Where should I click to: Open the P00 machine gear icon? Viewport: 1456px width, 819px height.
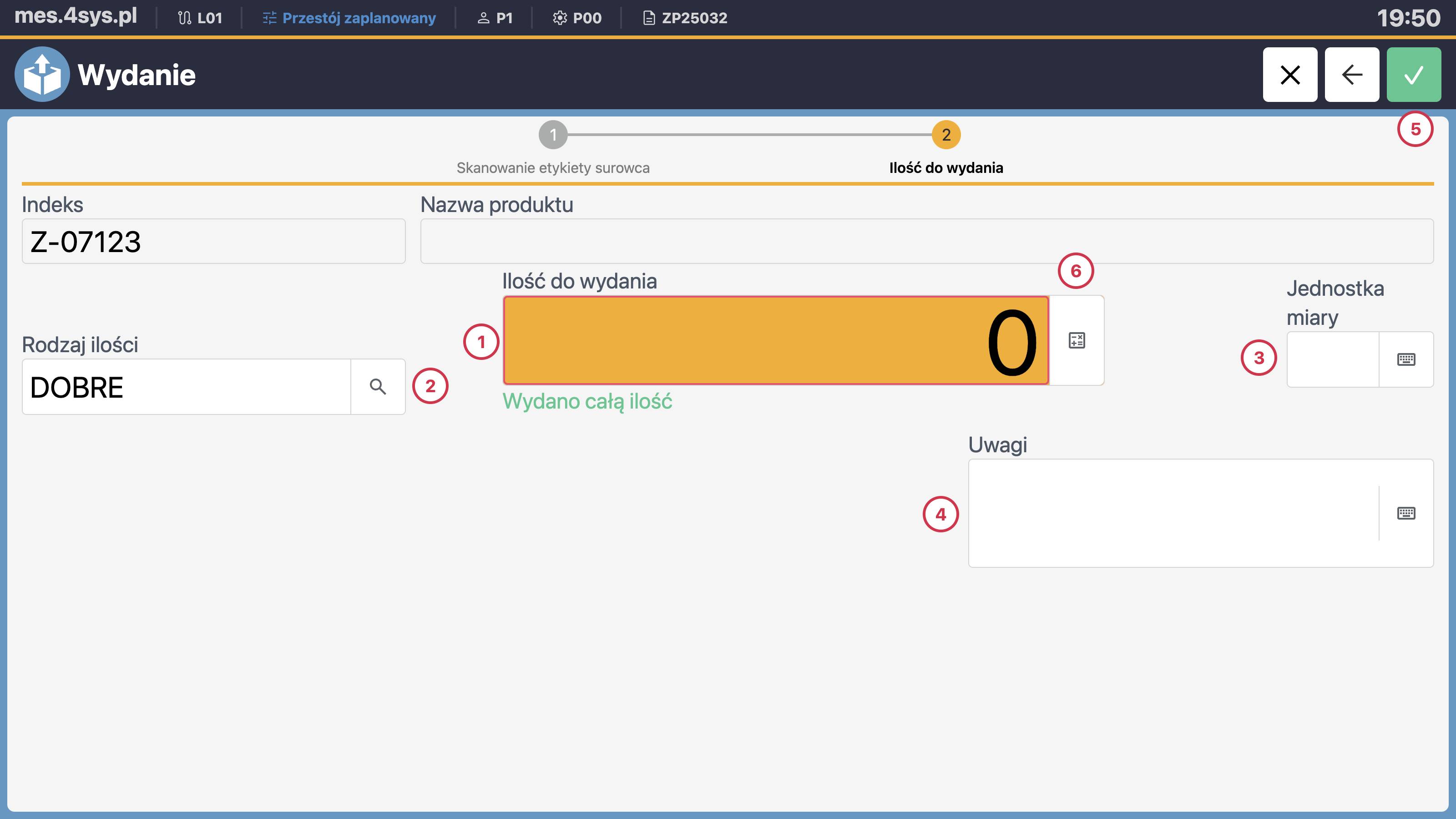pyautogui.click(x=559, y=18)
